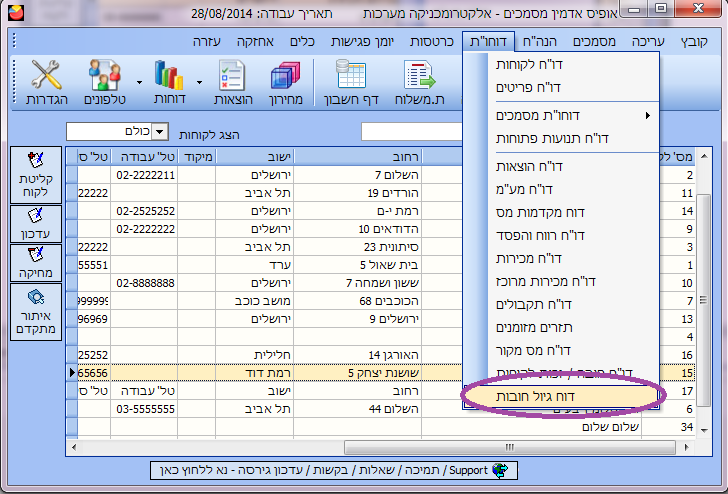Image resolution: width=728 pixels, height=494 pixels.
Task: Click the vertical scrollbar thumb of the table
Action: [704, 300]
